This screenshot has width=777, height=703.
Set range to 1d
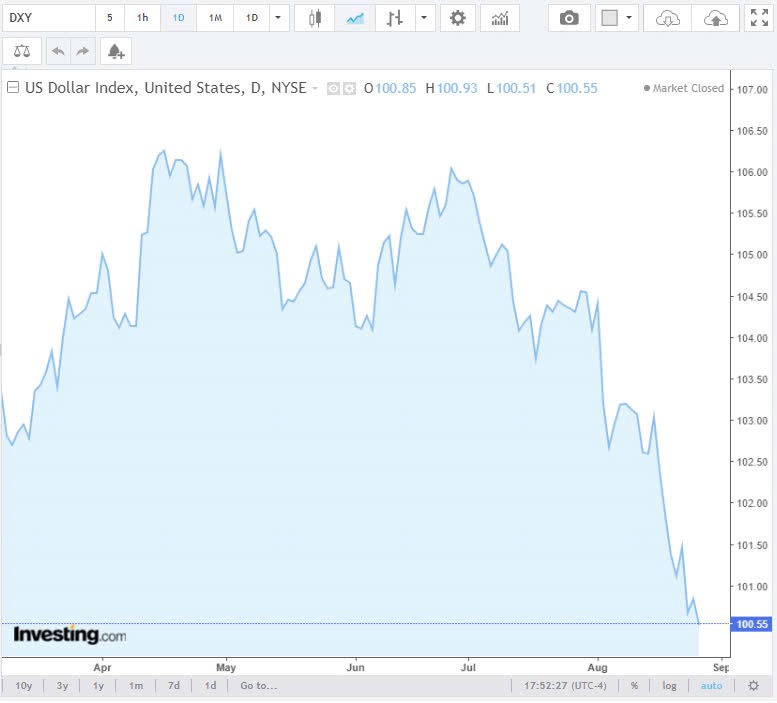210,686
